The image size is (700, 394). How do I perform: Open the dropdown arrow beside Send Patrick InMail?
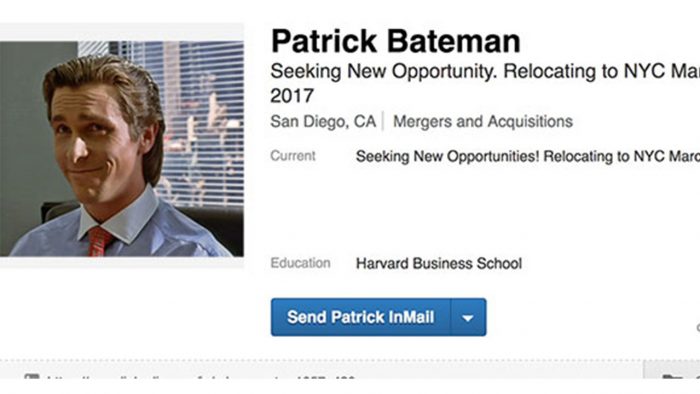[x=468, y=317]
